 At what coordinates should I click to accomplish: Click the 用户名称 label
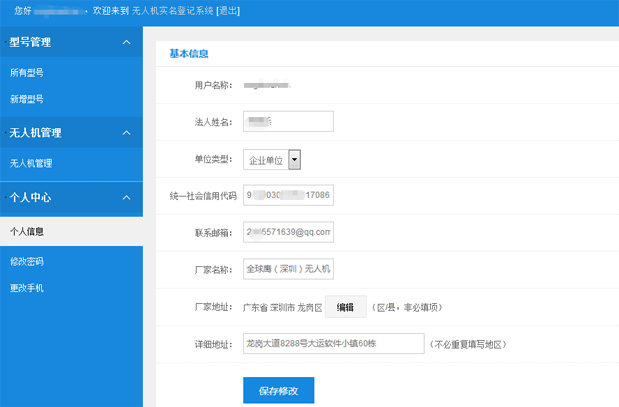pyautogui.click(x=213, y=85)
